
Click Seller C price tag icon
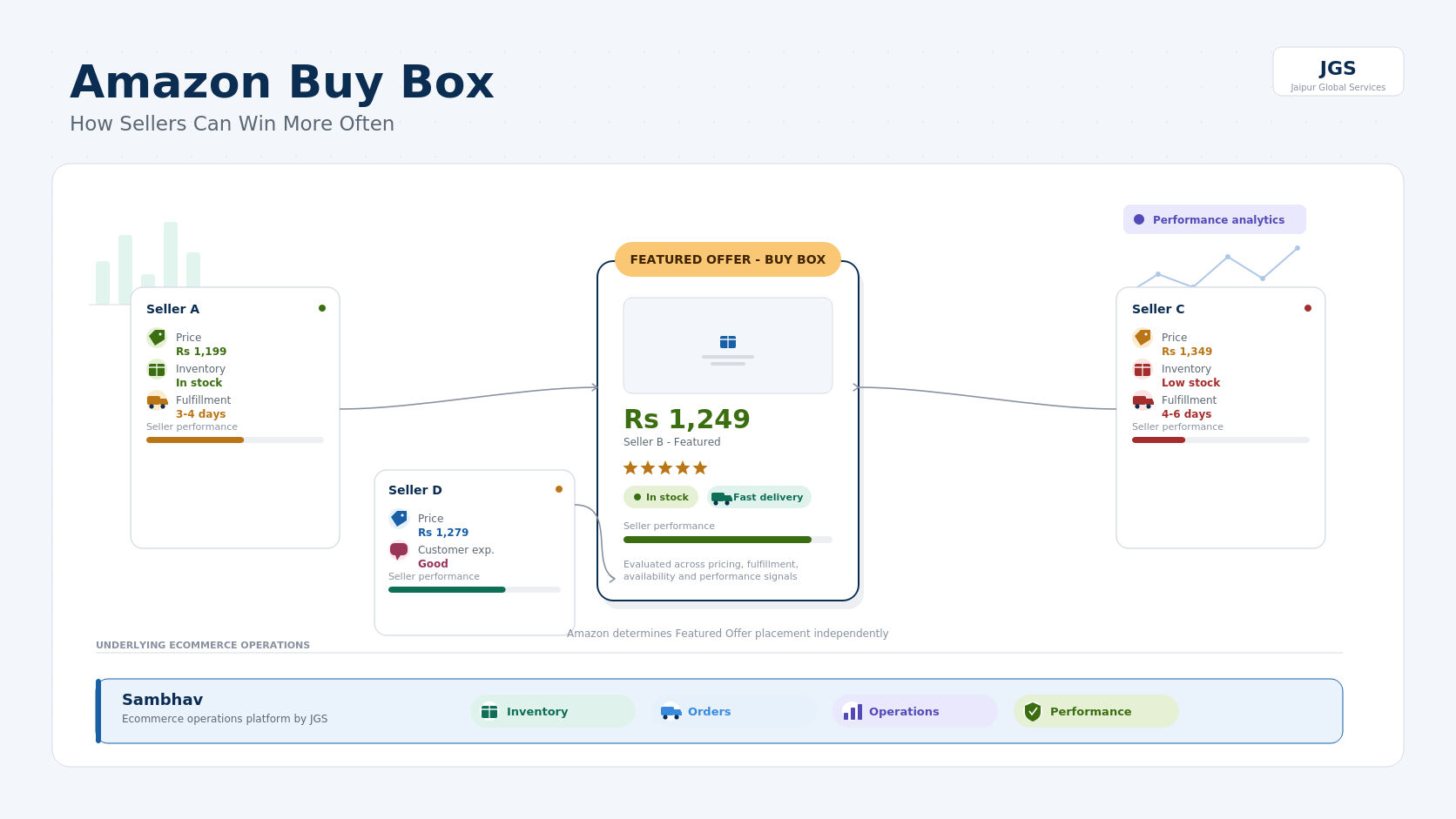1143,338
